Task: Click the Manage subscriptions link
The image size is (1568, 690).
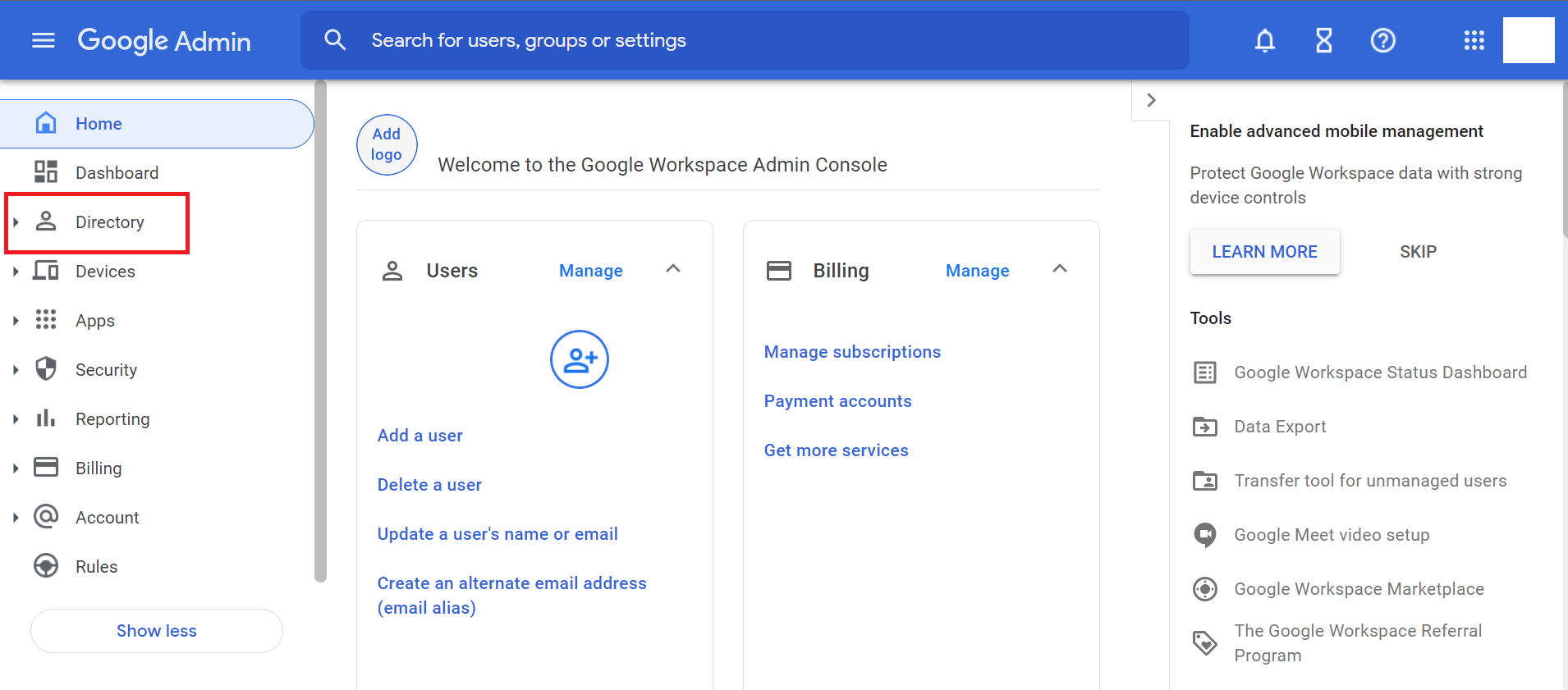Action: click(x=852, y=352)
